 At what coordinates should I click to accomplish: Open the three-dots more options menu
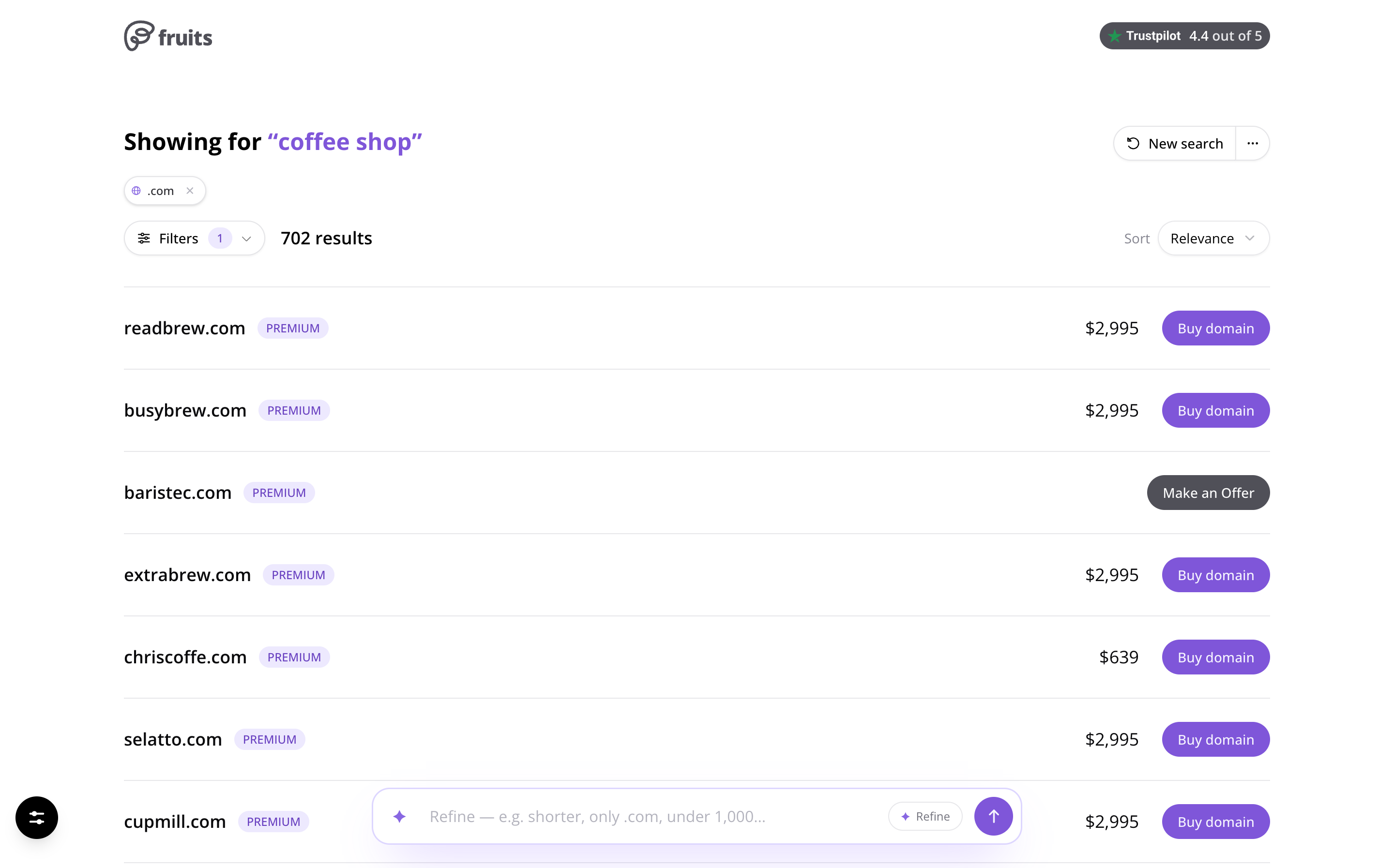pyautogui.click(x=1252, y=144)
